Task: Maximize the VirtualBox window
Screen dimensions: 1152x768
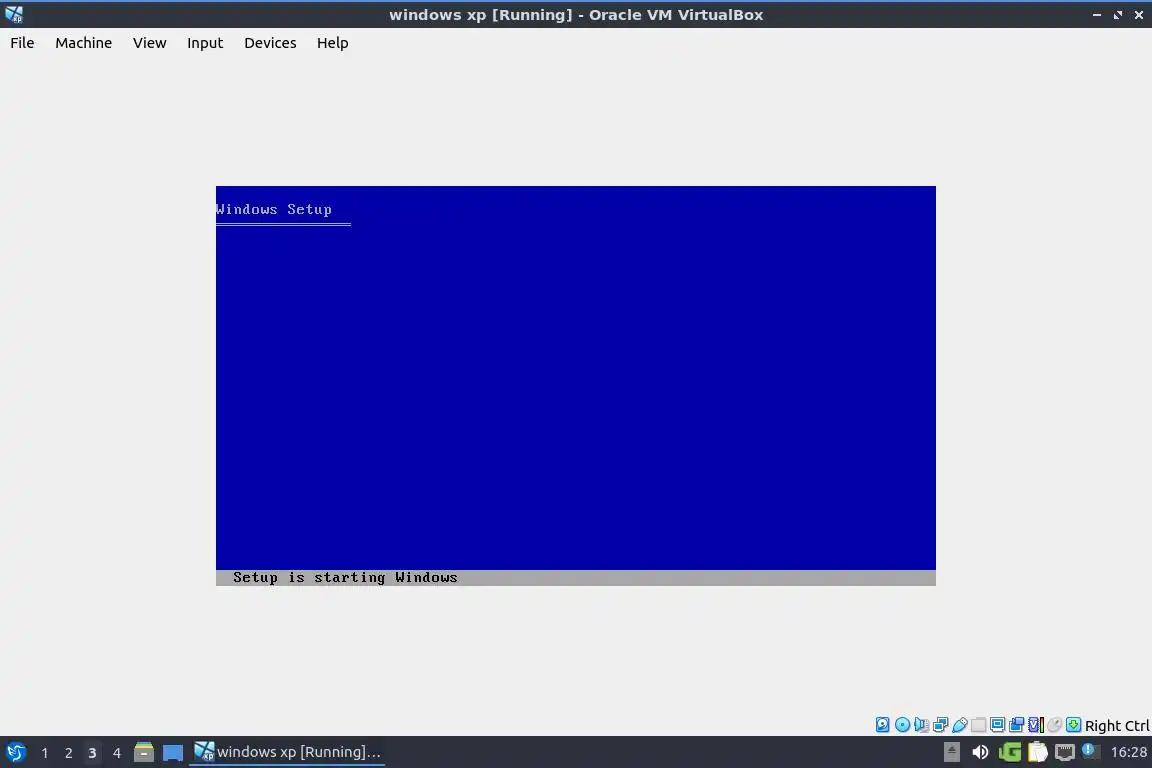Action: click(1117, 15)
